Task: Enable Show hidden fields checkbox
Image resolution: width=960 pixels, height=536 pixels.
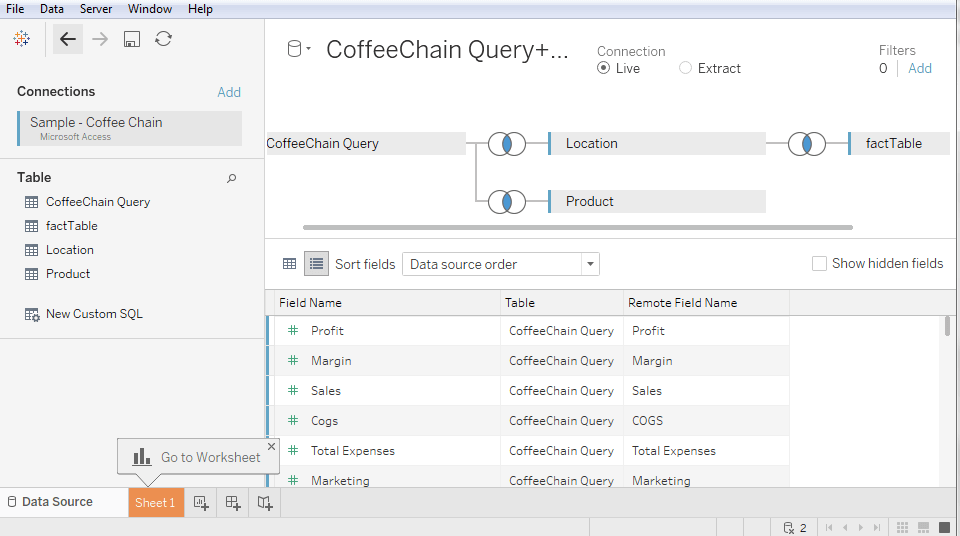Action: click(x=819, y=263)
